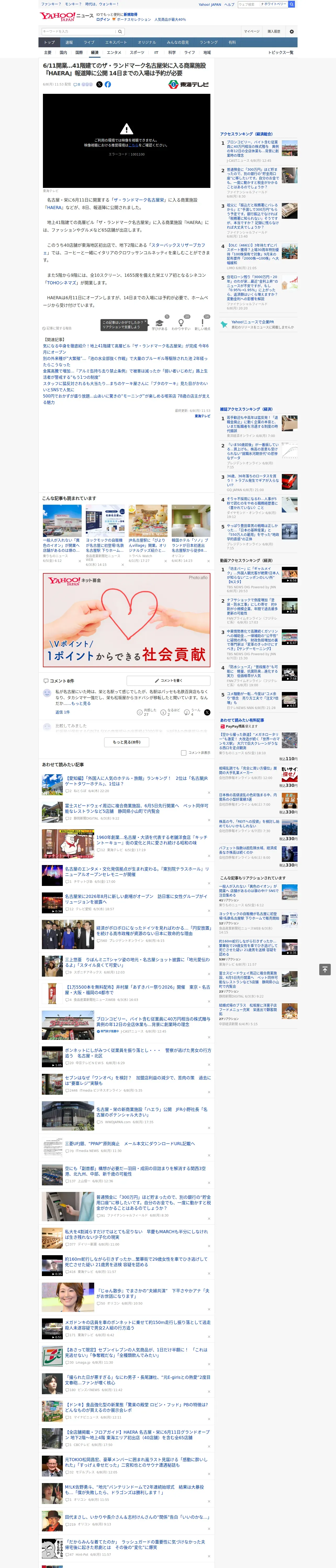The width and height of the screenshot is (336, 1568).
Task: Select the ライブ tab in the dark navigation bar
Action: [89, 43]
